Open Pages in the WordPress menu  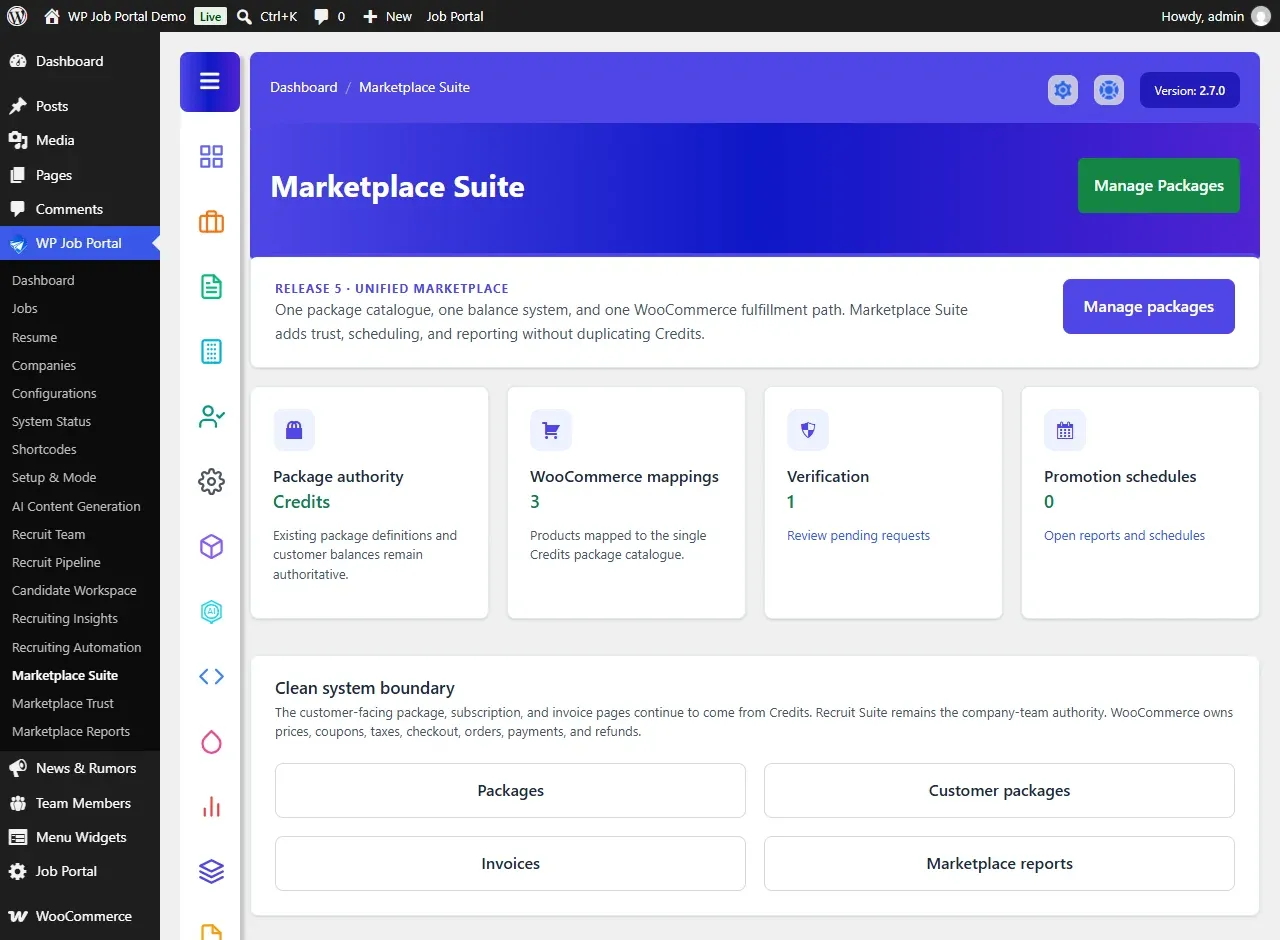pos(80,175)
